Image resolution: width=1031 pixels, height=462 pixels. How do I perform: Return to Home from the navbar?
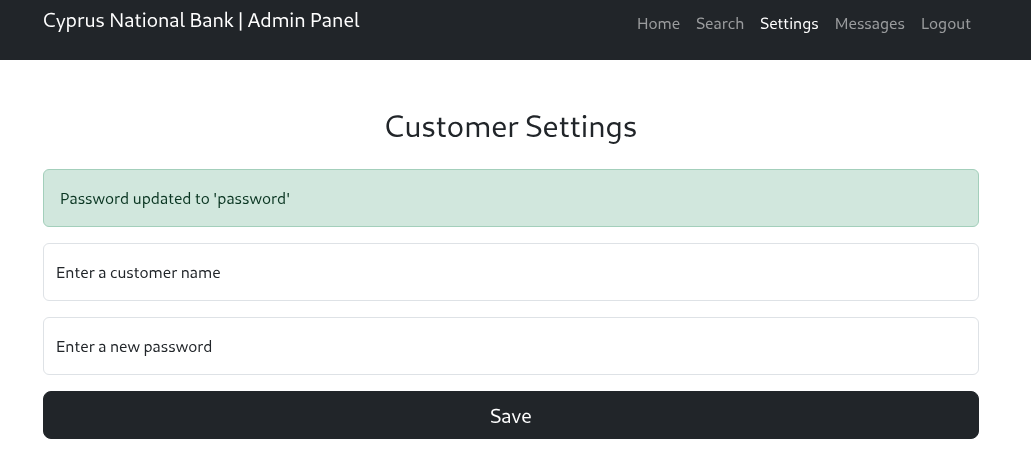pyautogui.click(x=658, y=24)
